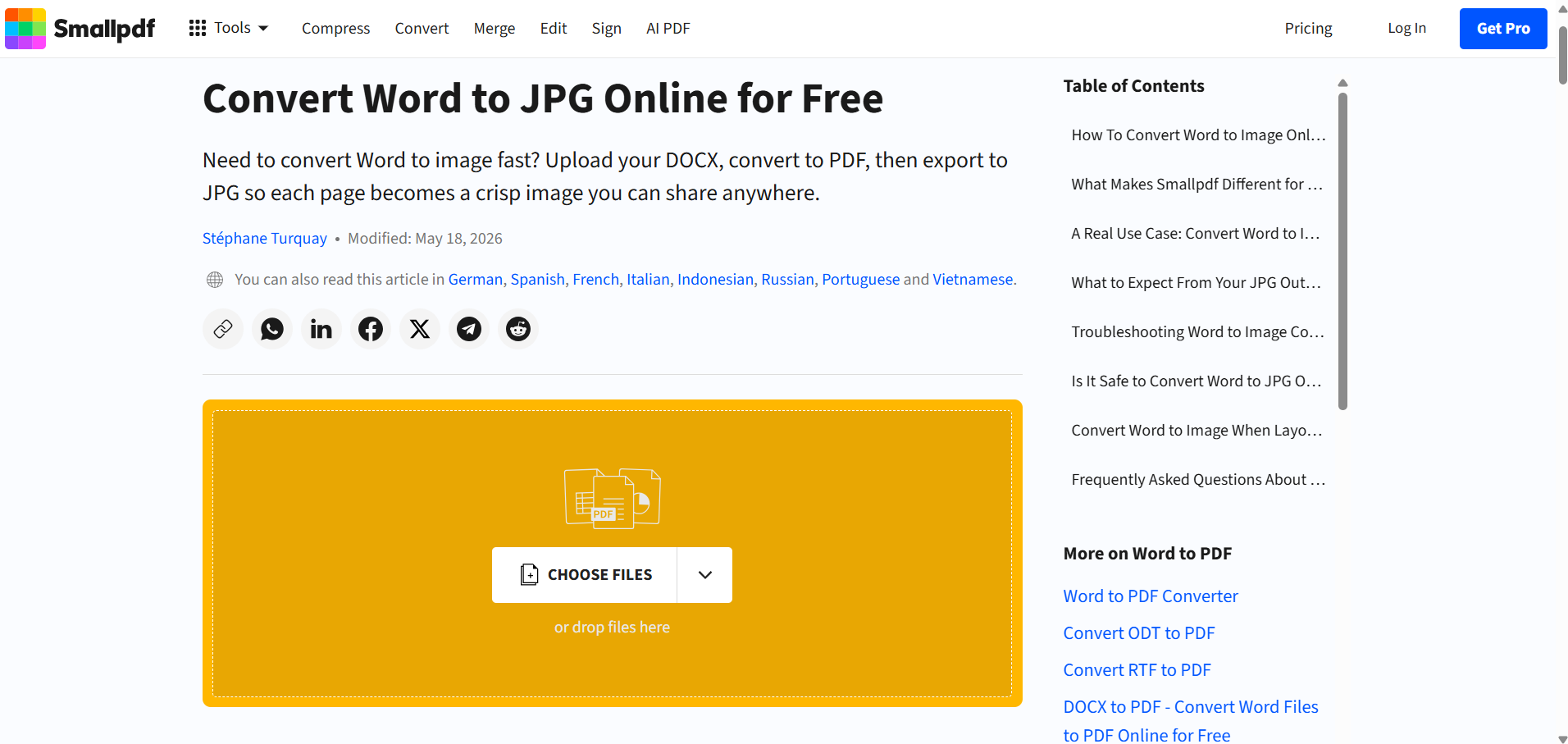The width and height of the screenshot is (1568, 744).
Task: Click the 'Table of Contents' heading
Action: click(1134, 86)
